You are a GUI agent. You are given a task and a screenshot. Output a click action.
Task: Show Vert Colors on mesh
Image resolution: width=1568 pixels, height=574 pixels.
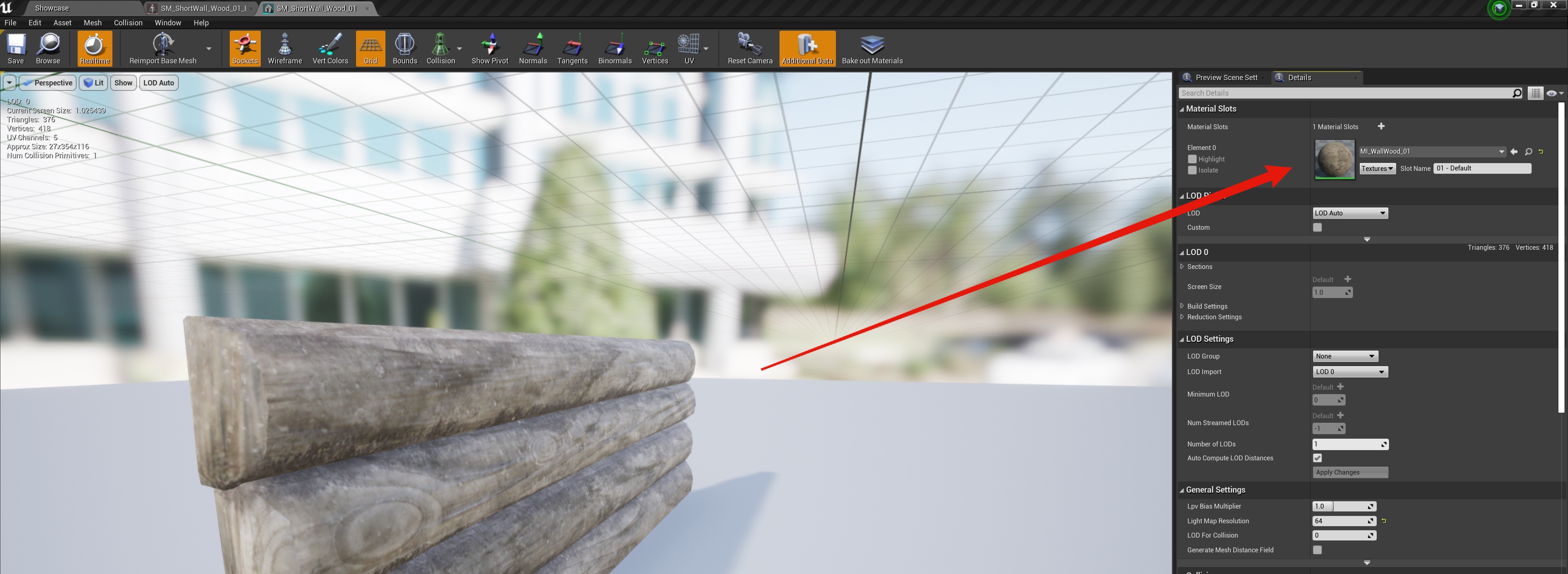330,48
